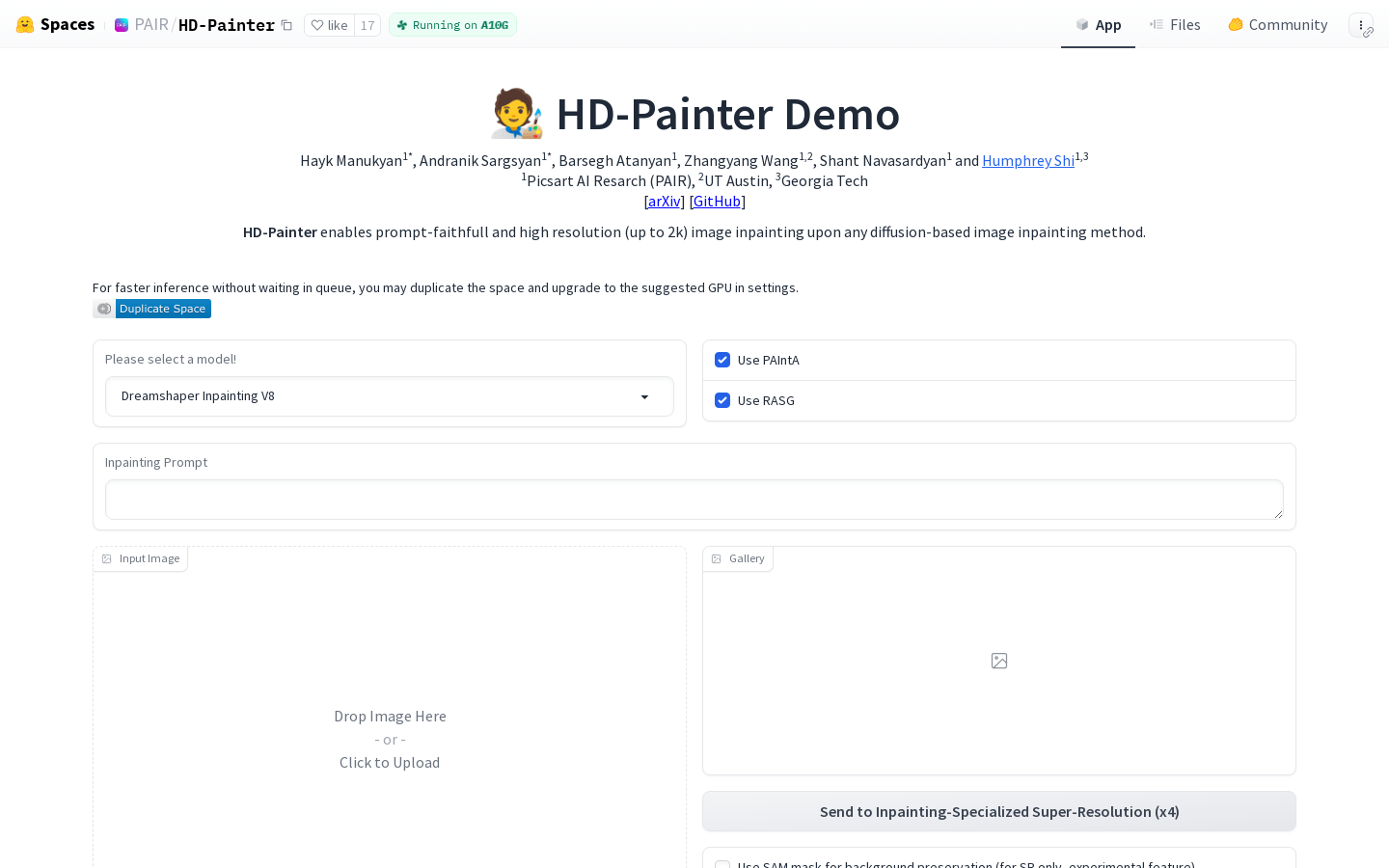Click the heart like button
1389x868 pixels.
[329, 25]
